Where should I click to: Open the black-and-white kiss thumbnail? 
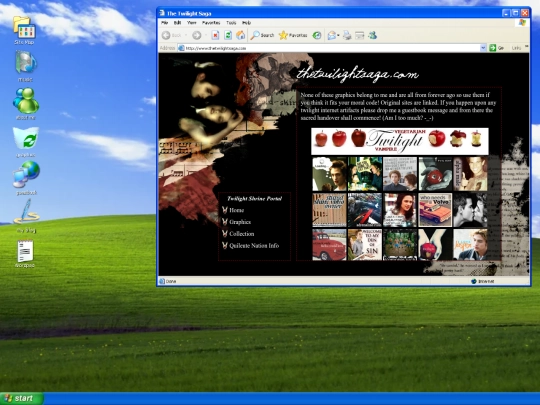point(470,210)
